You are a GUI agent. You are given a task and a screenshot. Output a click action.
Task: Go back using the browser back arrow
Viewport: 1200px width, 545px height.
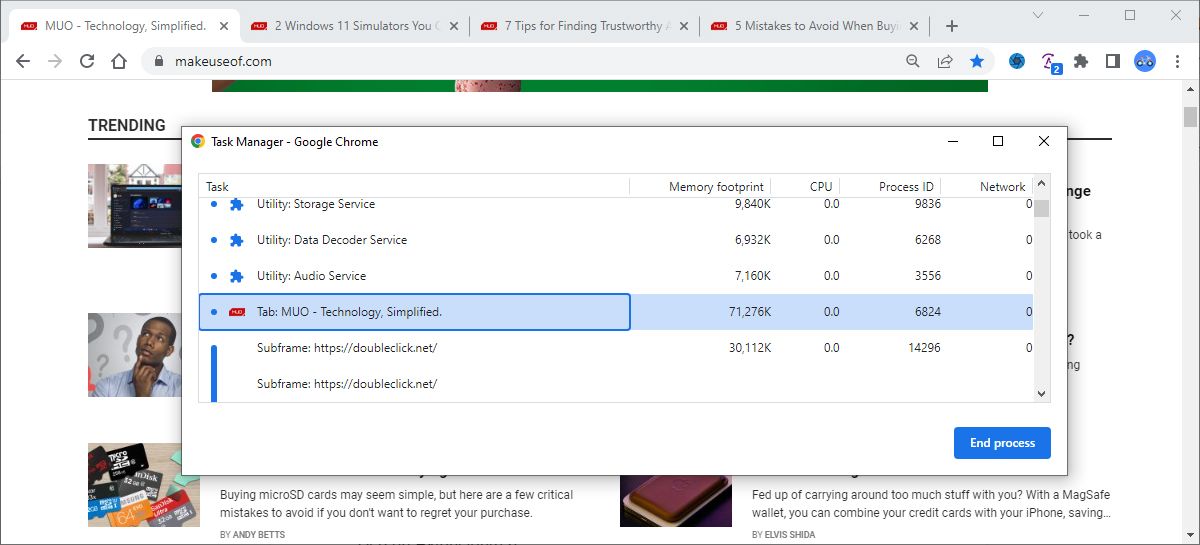(x=23, y=61)
